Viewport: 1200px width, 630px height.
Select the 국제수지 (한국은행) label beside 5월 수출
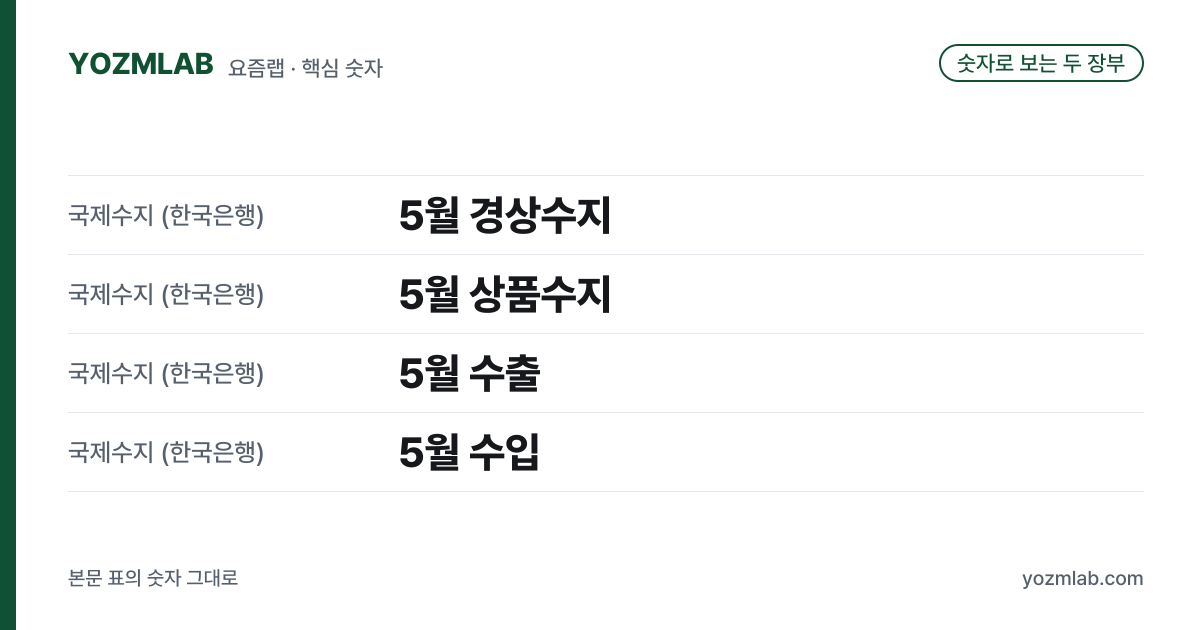click(166, 373)
